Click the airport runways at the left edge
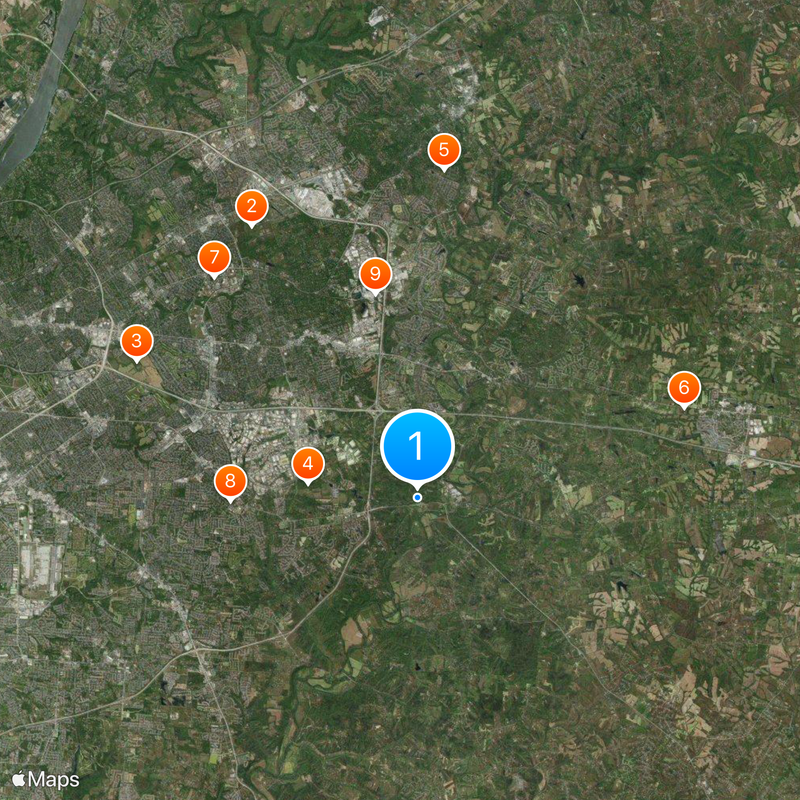Image resolution: width=800 pixels, height=800 pixels. tap(40, 566)
